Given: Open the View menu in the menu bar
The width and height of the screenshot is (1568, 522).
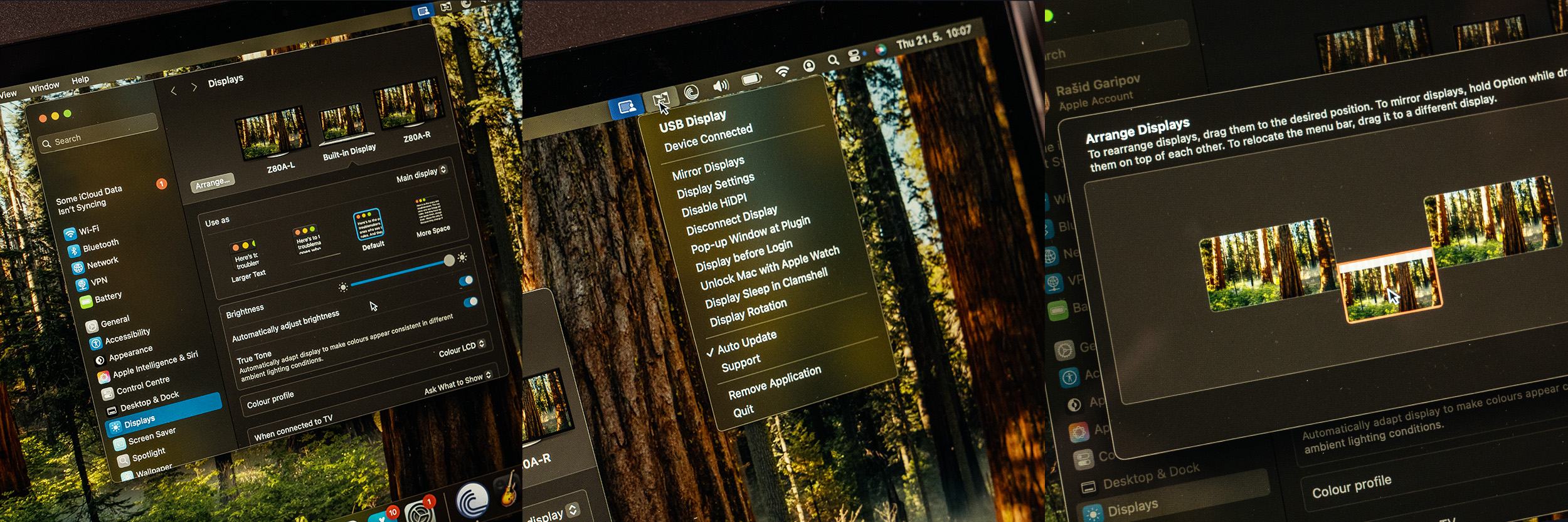Looking at the screenshot, I should [x=8, y=94].
